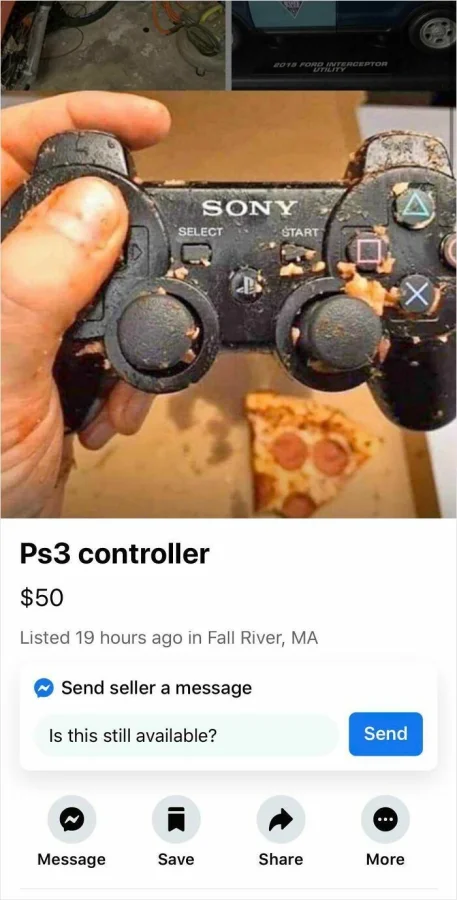Click the 'Ps3 controller' listing title
Screen dimensions: 457x900
tap(115, 554)
